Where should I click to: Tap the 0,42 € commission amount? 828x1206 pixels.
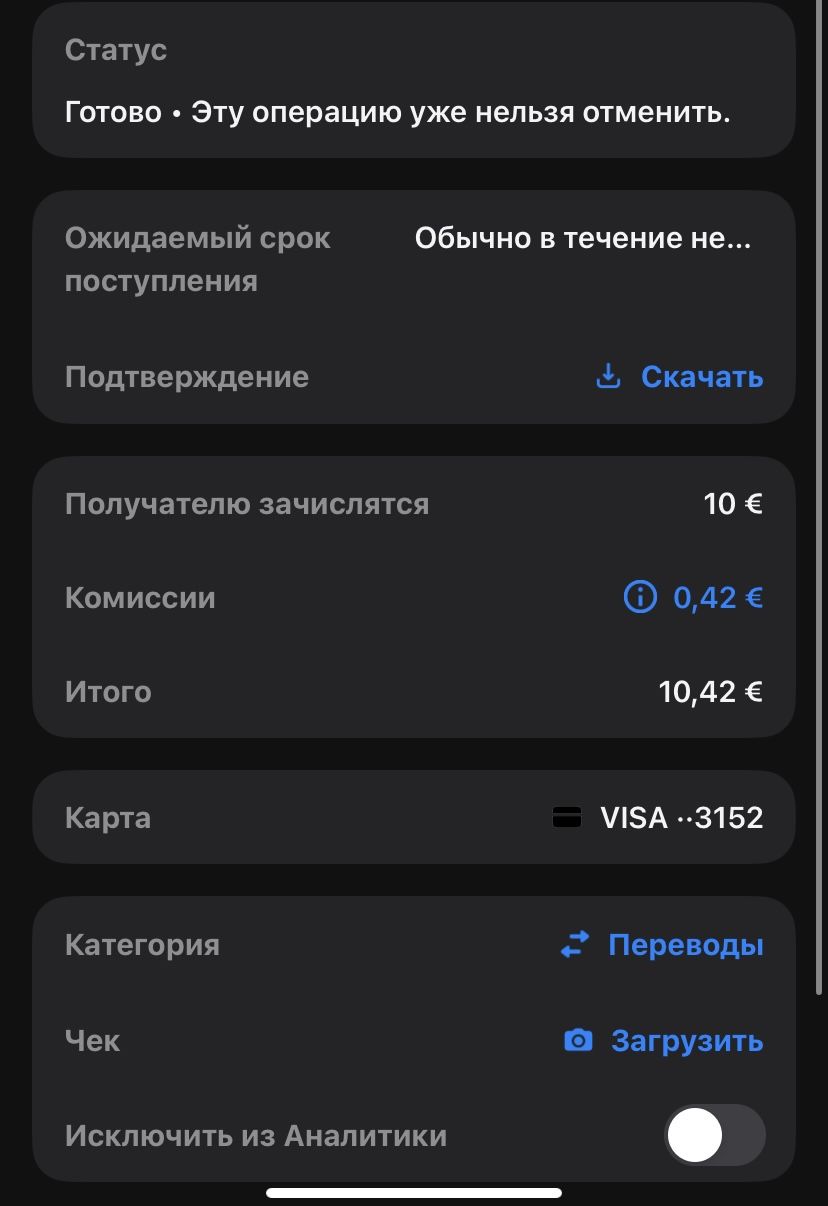coord(717,597)
